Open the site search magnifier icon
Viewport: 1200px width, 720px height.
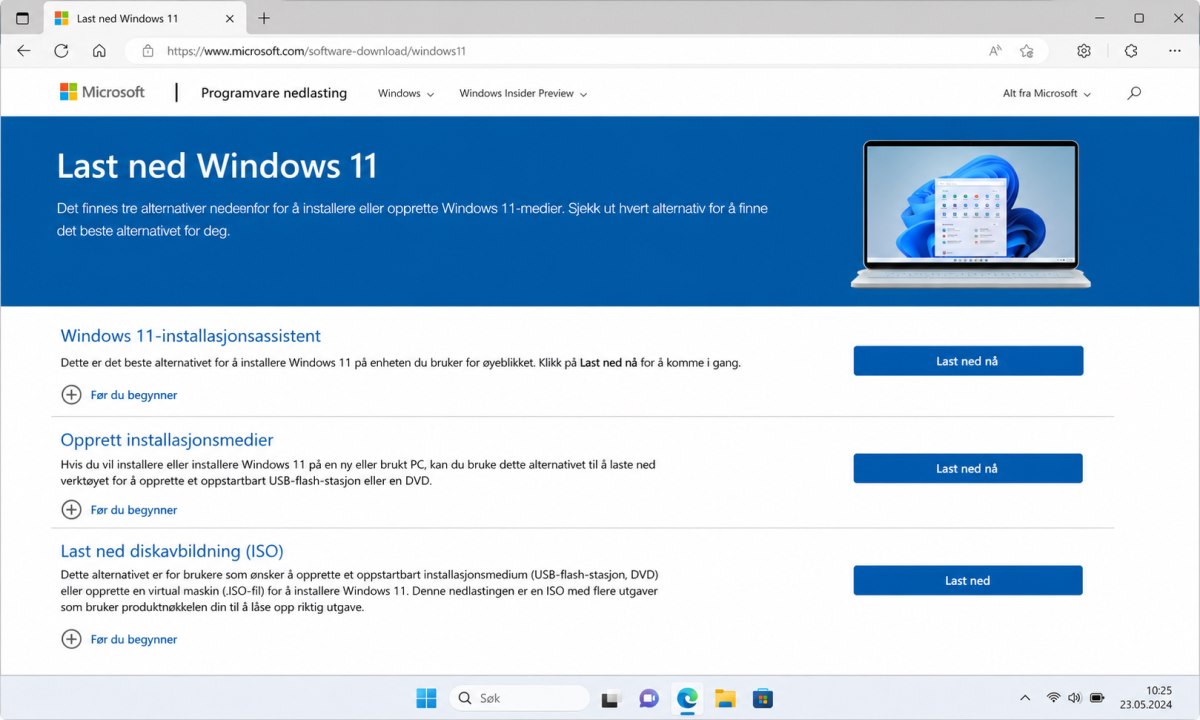(x=1134, y=93)
